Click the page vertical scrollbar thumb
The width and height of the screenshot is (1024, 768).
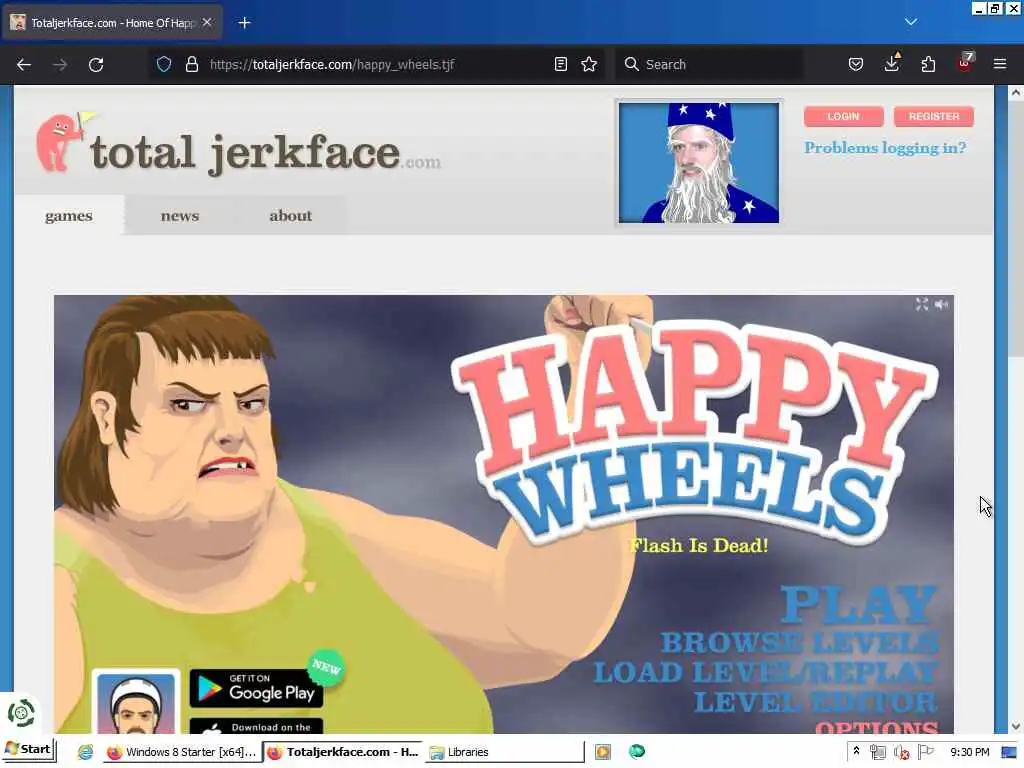pos(1016,229)
